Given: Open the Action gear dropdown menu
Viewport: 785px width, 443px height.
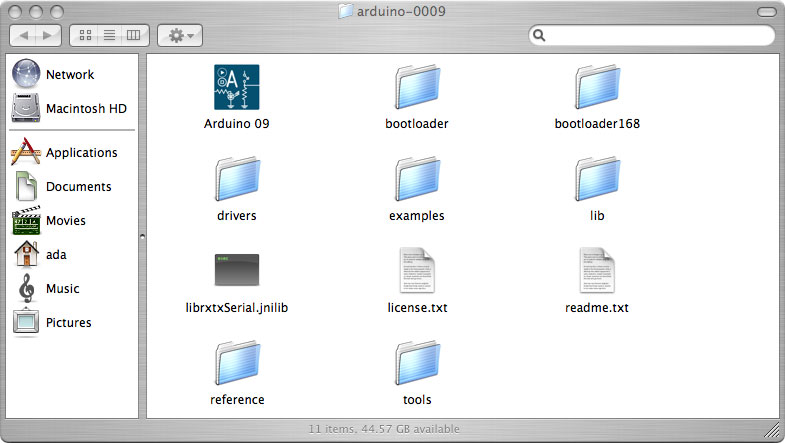Looking at the screenshot, I should 181,35.
